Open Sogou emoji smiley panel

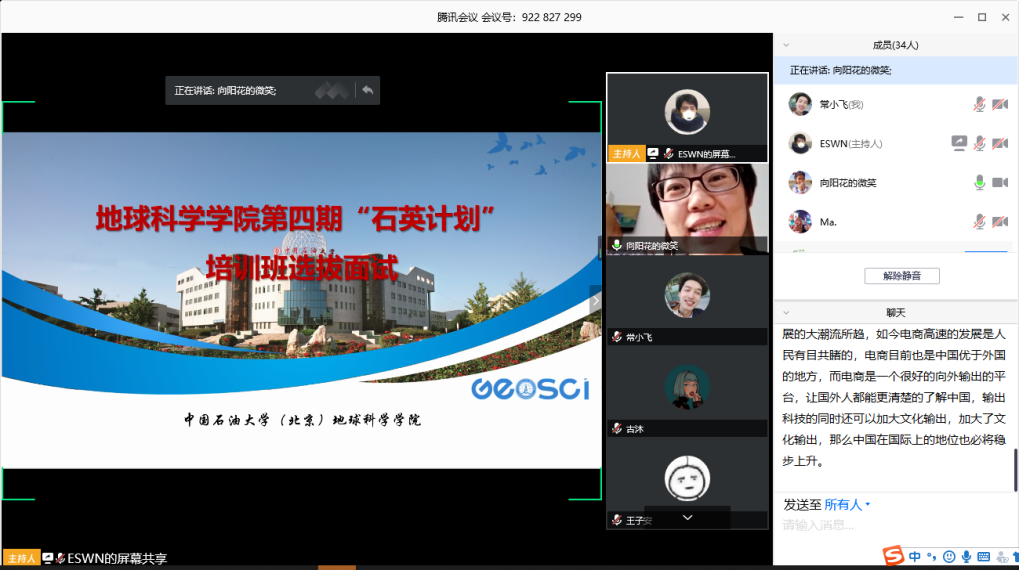tap(949, 556)
